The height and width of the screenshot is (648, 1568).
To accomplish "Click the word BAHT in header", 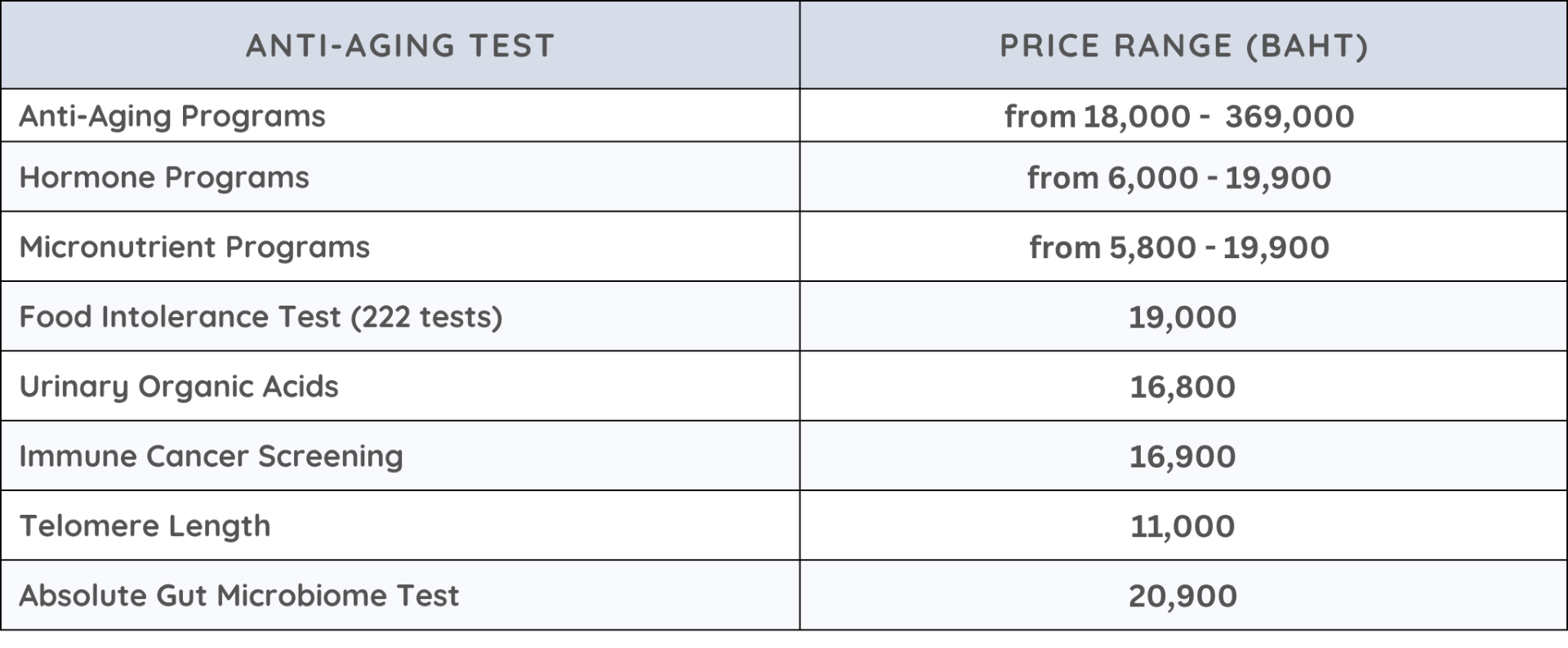I will pos(1307,46).
